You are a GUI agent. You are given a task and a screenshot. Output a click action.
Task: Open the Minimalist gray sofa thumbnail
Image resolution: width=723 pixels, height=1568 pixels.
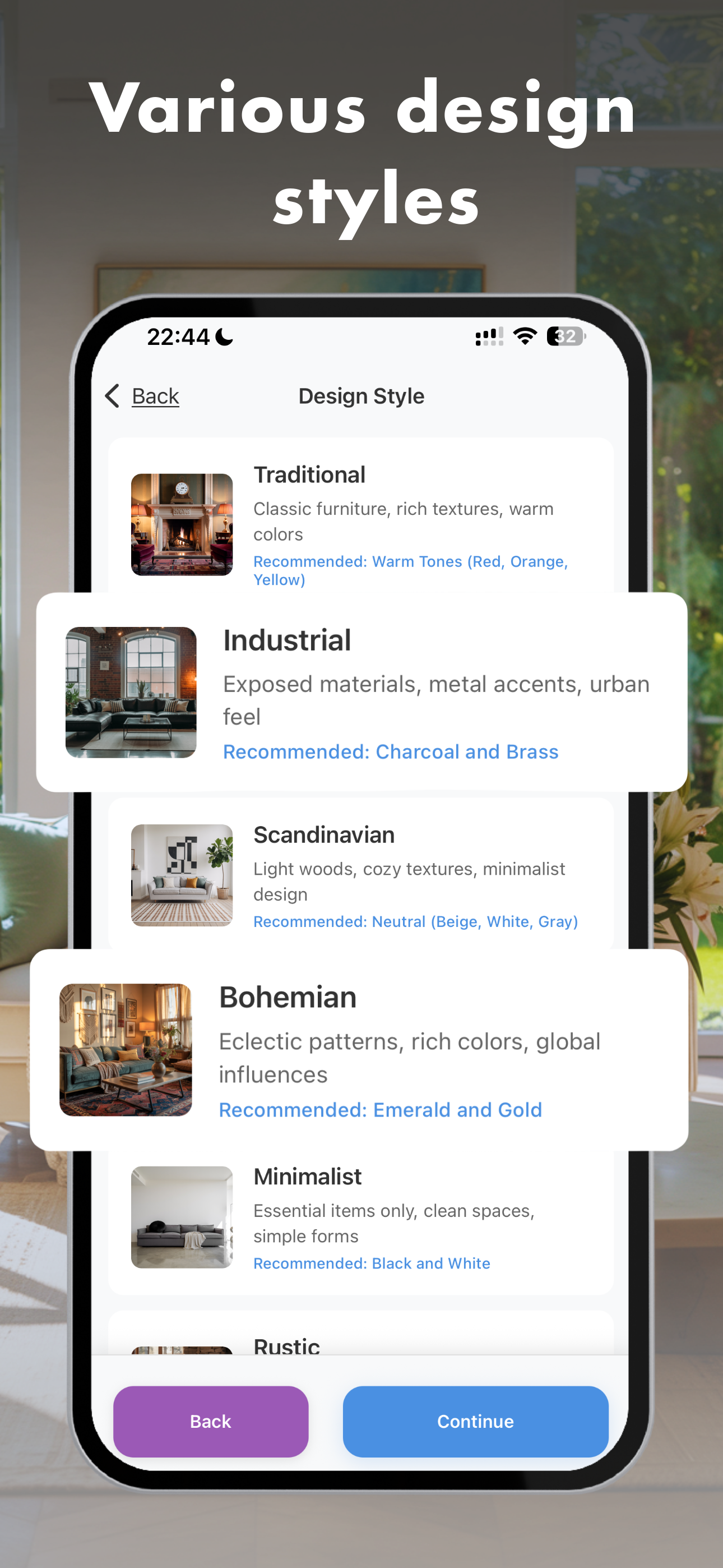[x=182, y=1217]
